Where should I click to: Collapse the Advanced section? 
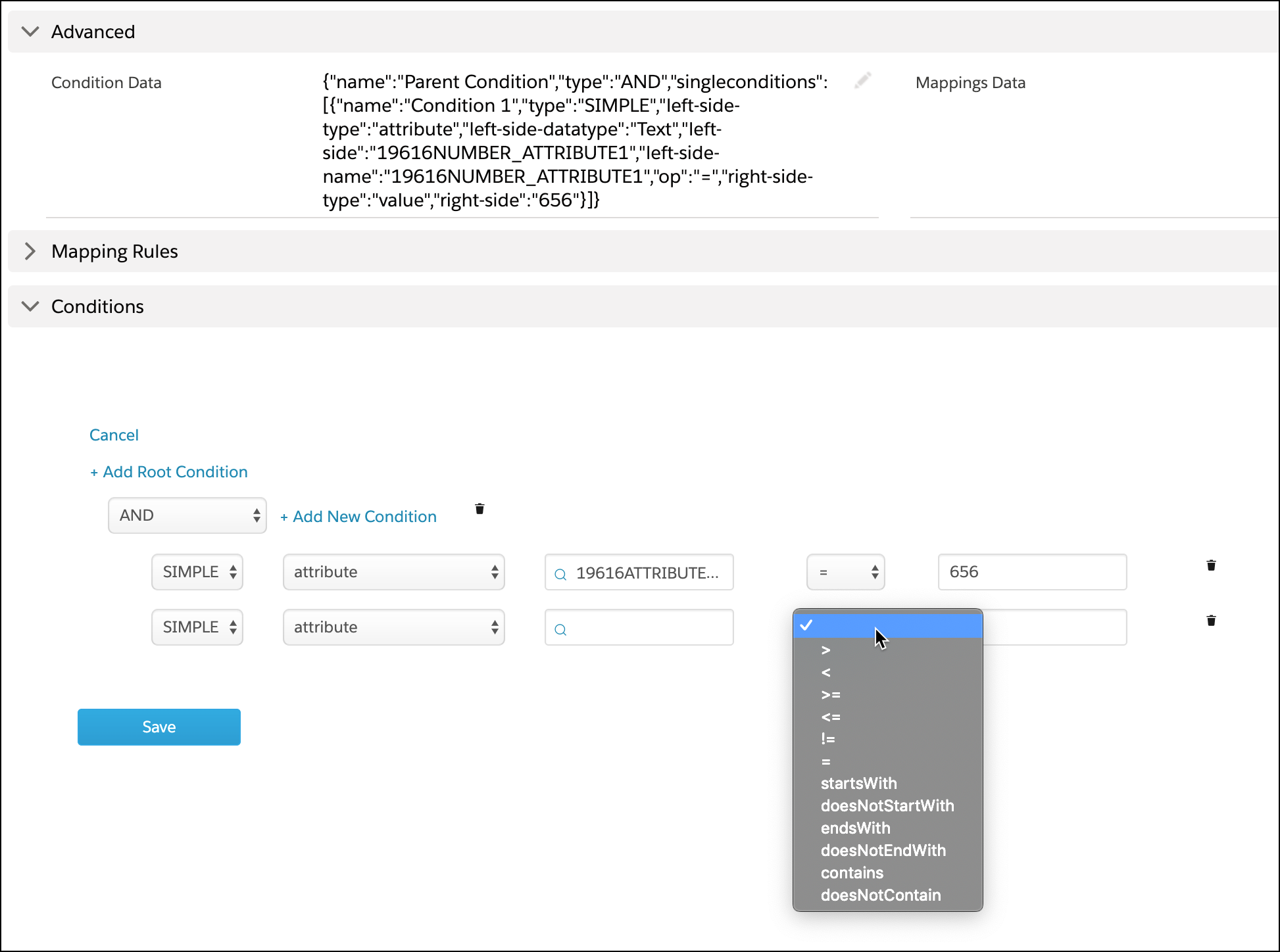tap(30, 32)
